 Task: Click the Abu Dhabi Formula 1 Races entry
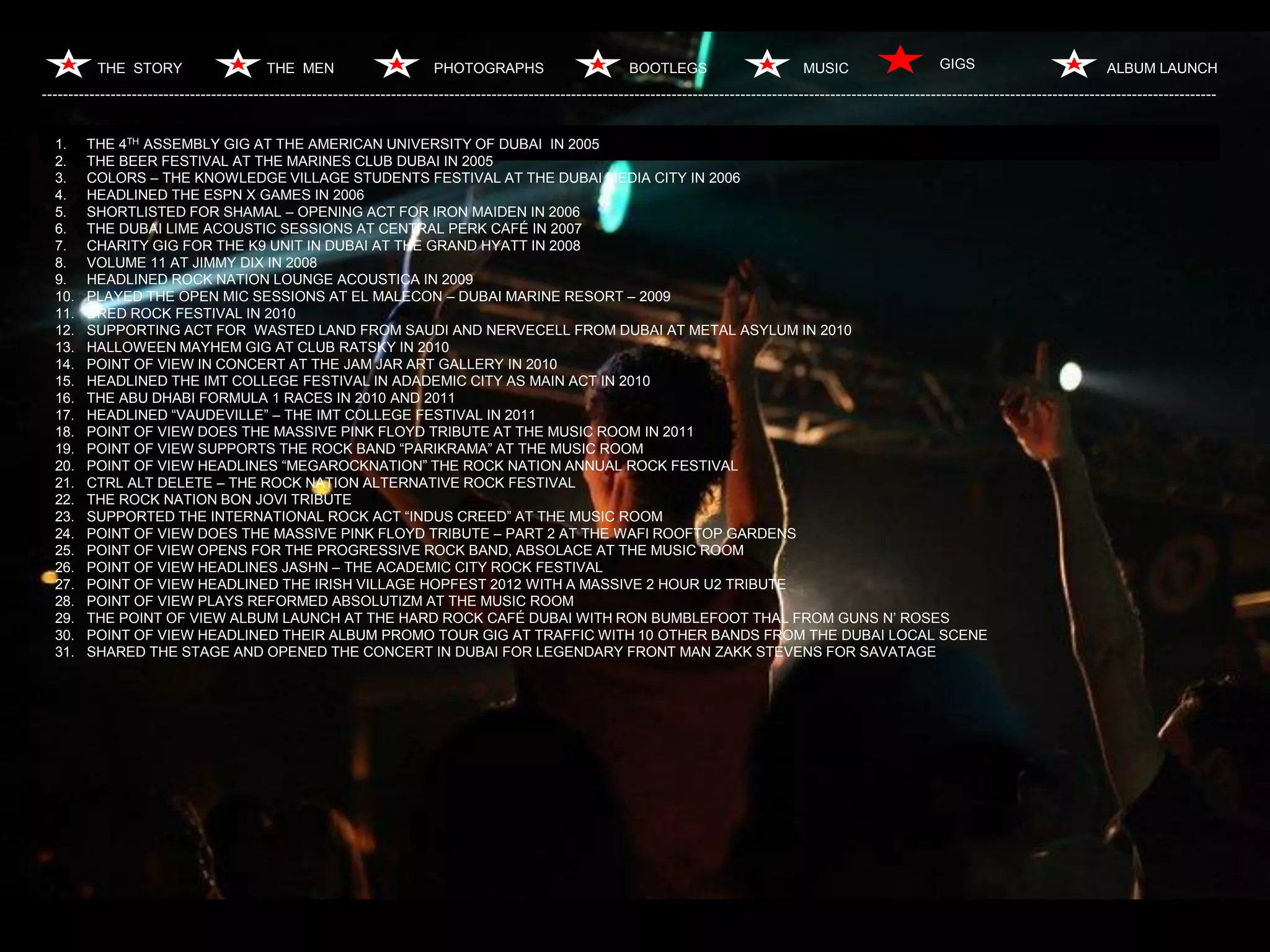coord(270,398)
